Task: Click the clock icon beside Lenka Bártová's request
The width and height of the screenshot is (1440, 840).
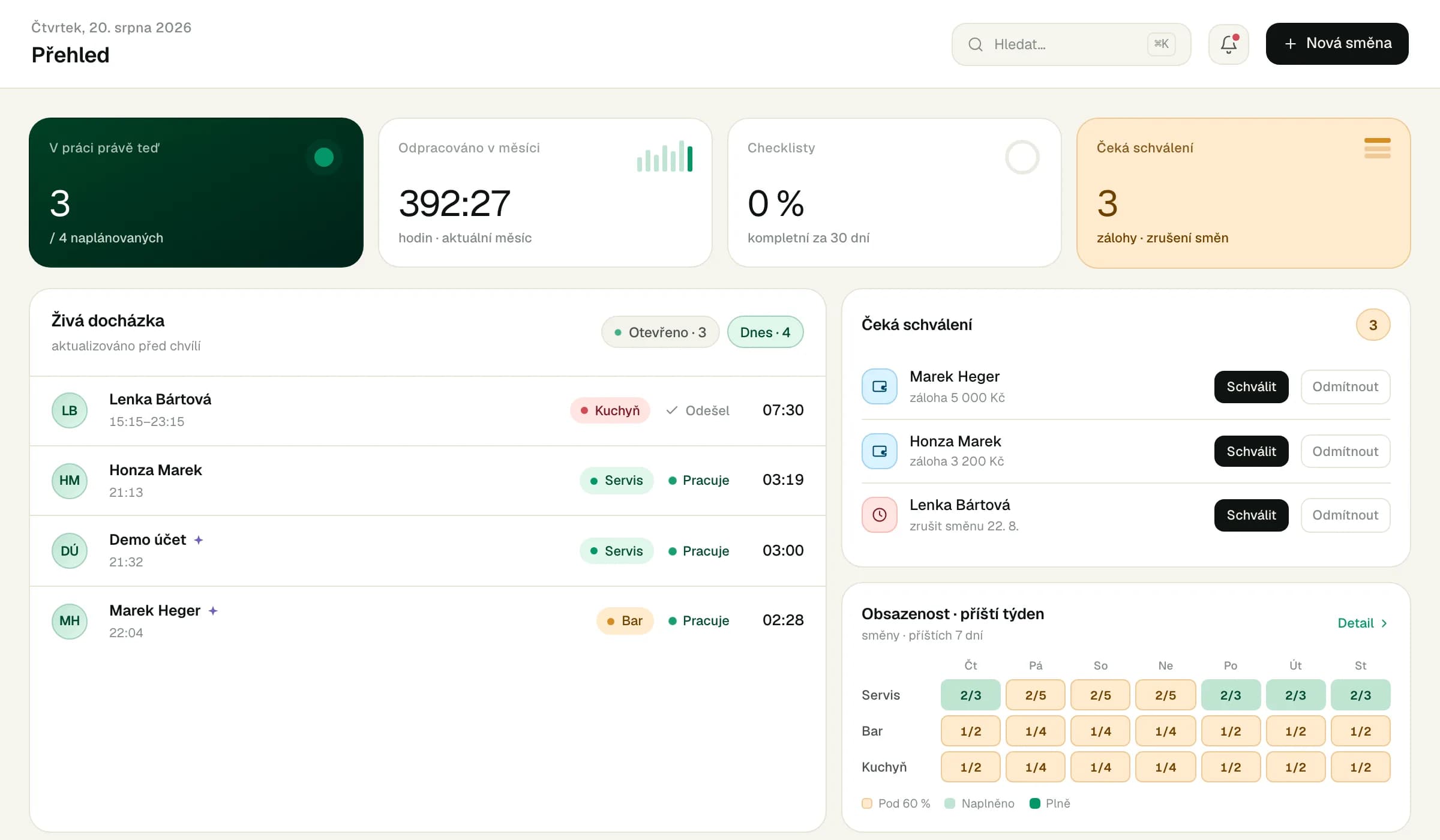Action: tap(879, 515)
